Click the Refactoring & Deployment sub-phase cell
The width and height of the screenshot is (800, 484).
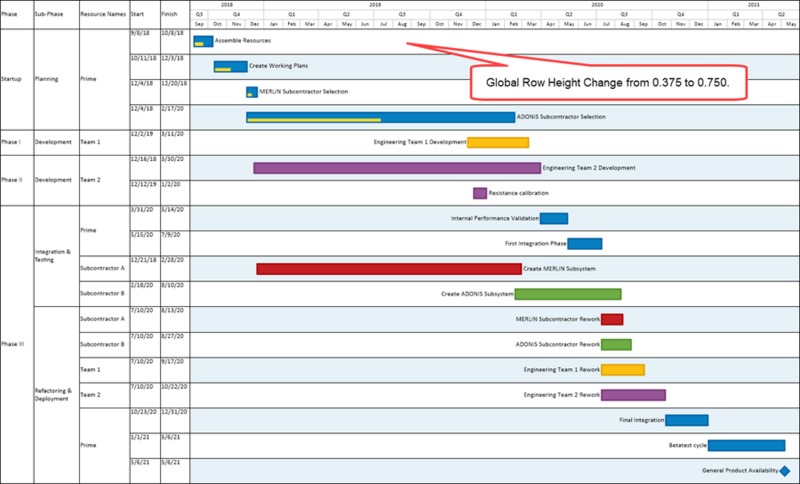tap(56, 395)
